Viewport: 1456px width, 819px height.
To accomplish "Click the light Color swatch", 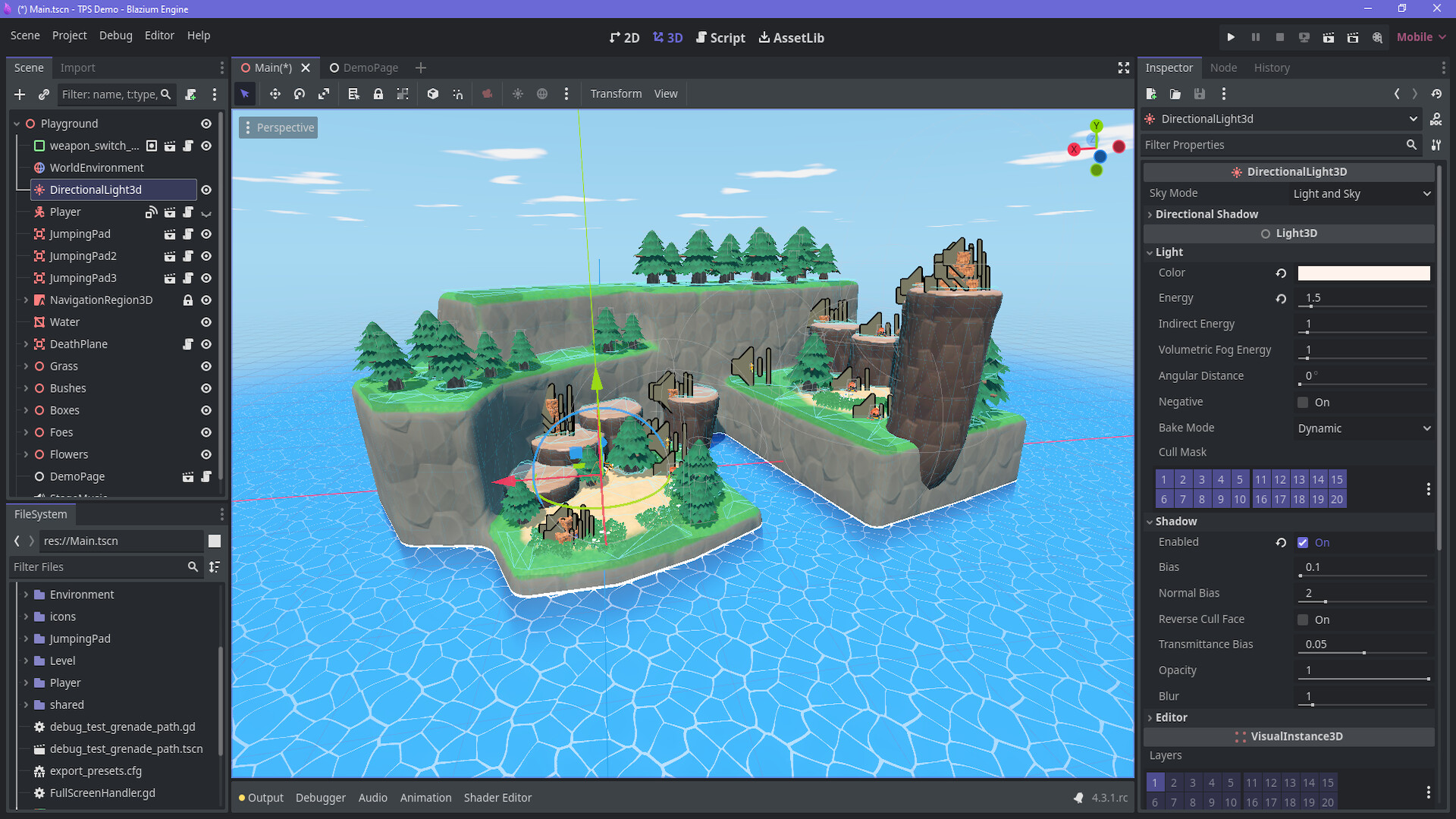I will (1362, 272).
